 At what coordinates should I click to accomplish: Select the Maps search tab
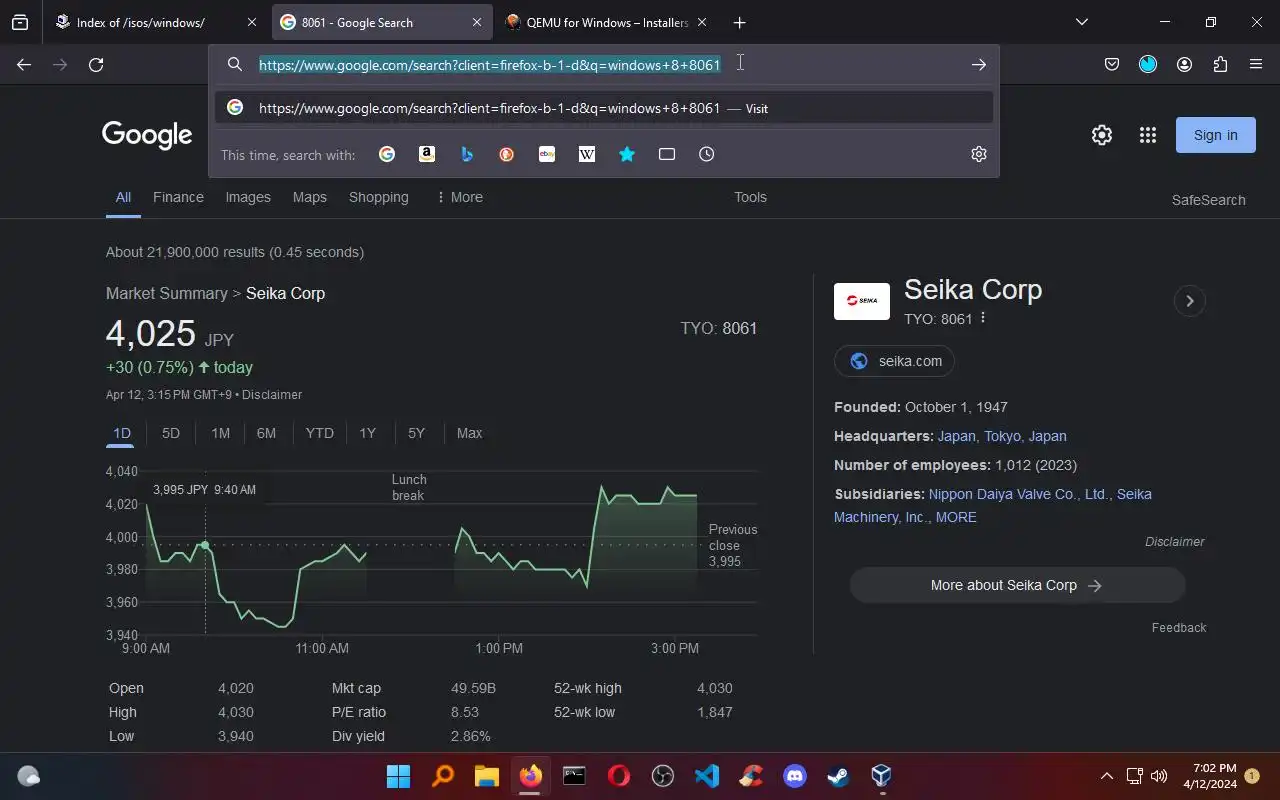tap(310, 197)
